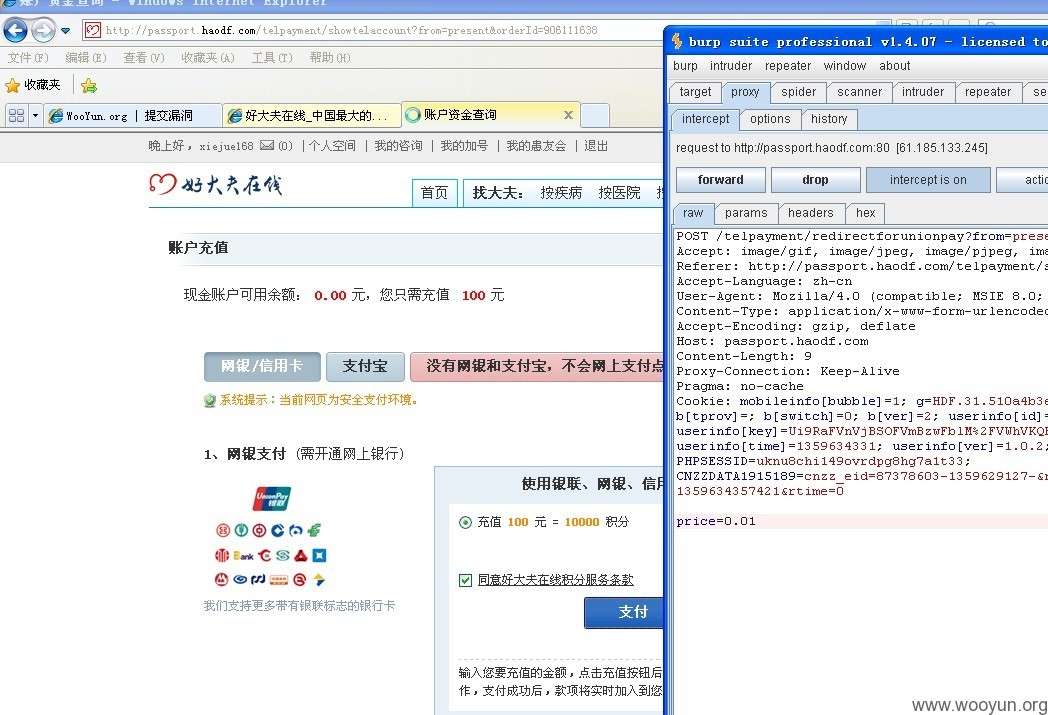The height and width of the screenshot is (715, 1048).
Task: Select the history sub-tab under proxy
Action: tap(829, 119)
